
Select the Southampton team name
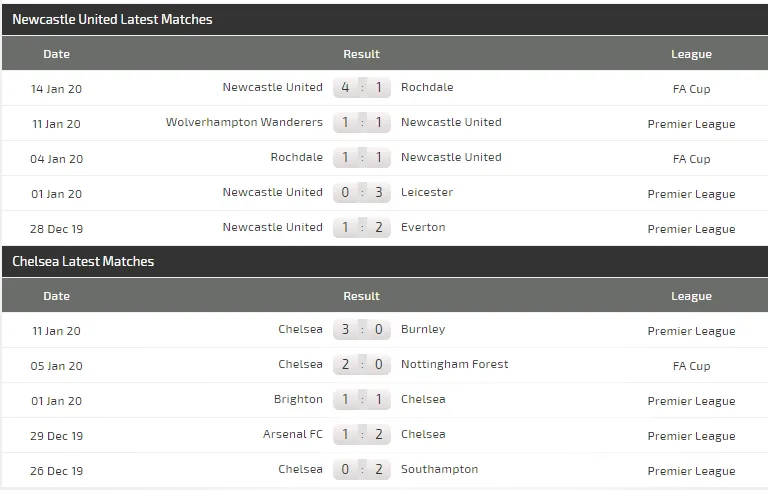(x=439, y=469)
